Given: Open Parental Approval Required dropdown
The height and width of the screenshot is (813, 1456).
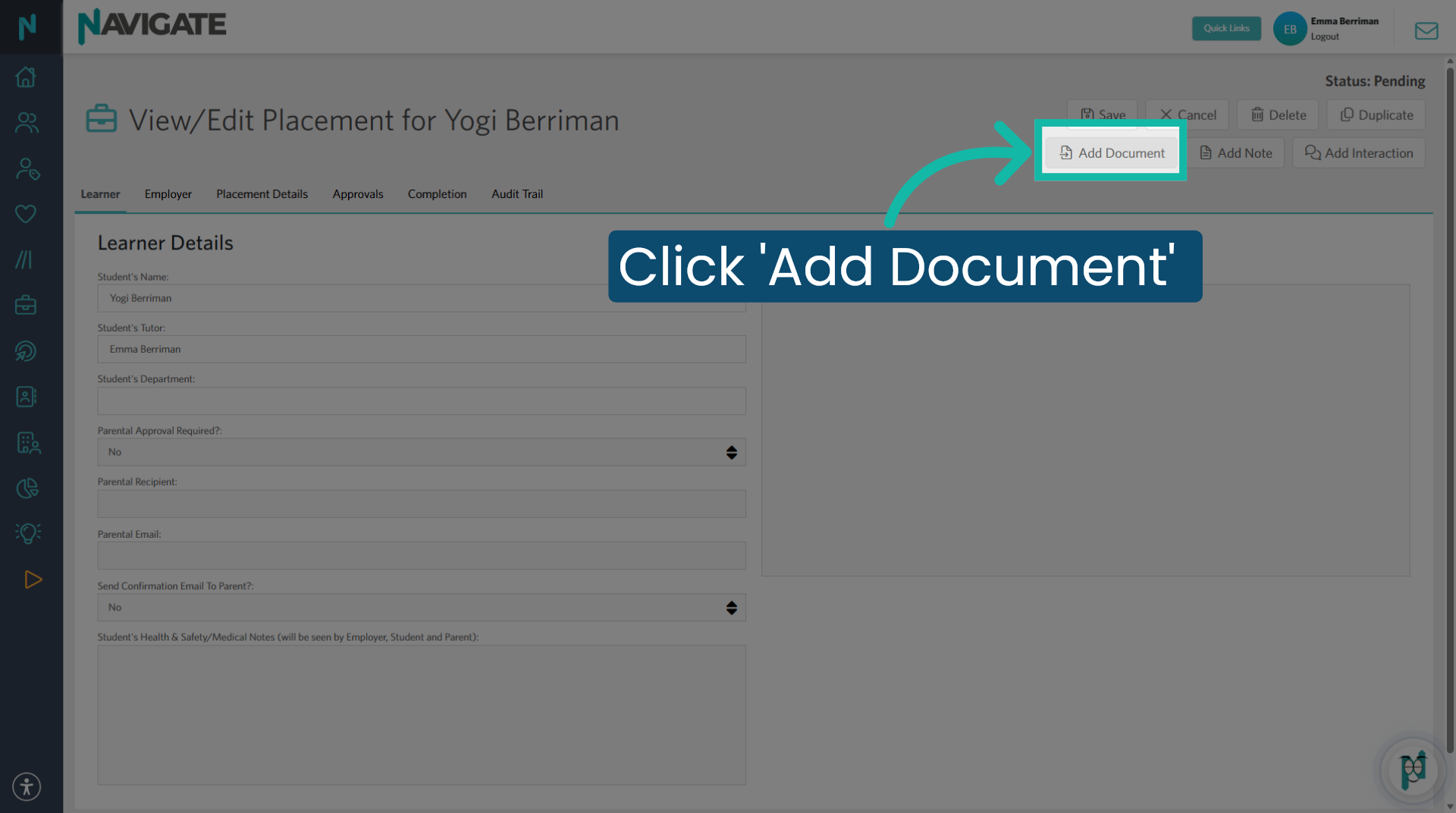Looking at the screenshot, I should (x=422, y=452).
